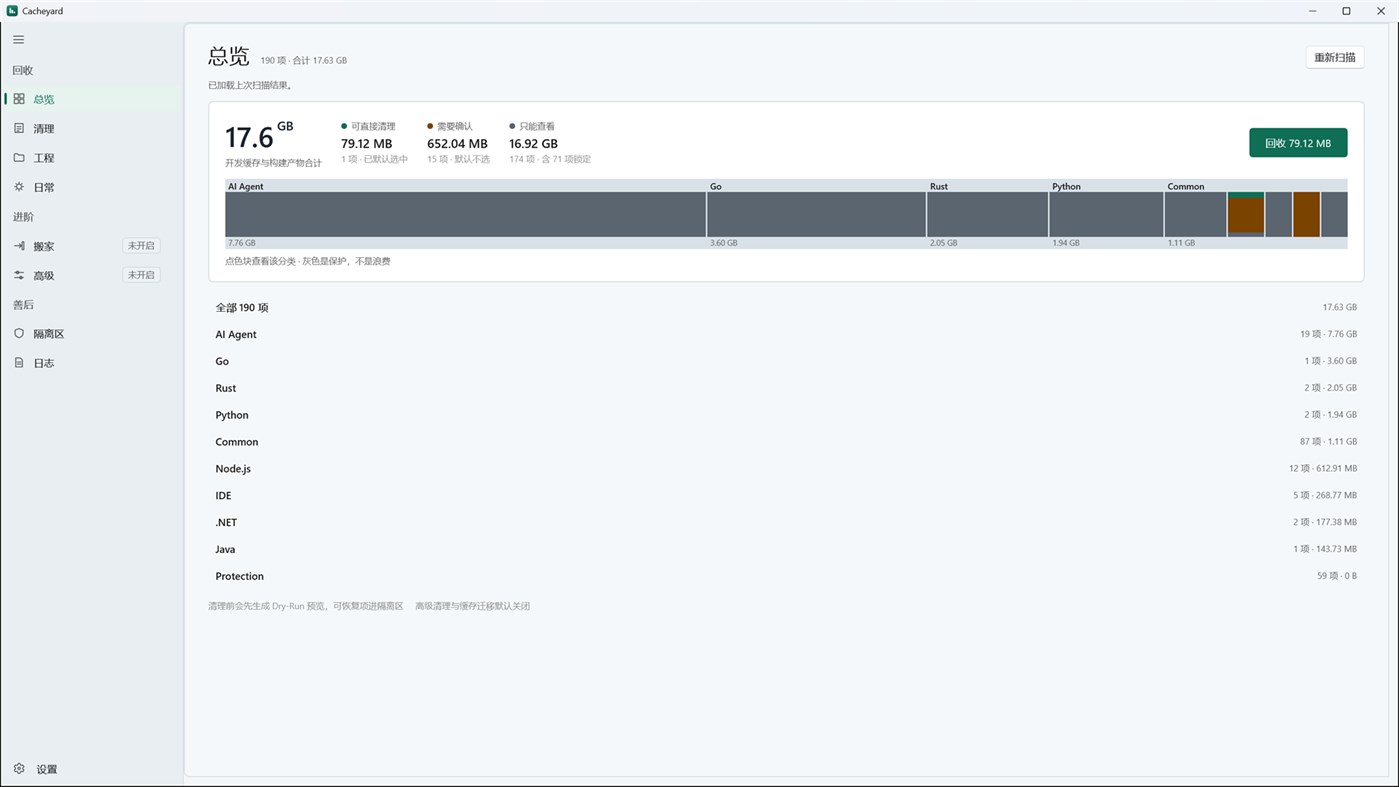The width and height of the screenshot is (1399, 787).
Task: Click the green-topped brown chart block
Action: (x=1246, y=214)
